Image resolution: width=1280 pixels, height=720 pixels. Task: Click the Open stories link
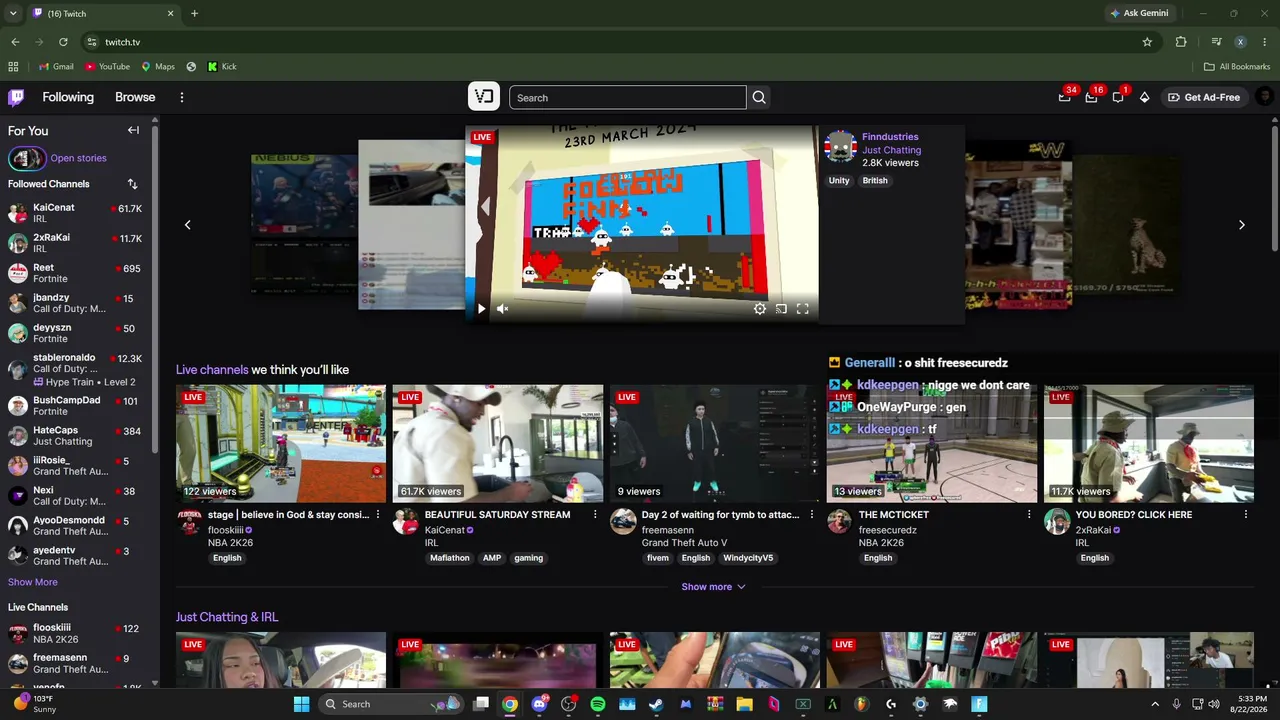coord(78,158)
